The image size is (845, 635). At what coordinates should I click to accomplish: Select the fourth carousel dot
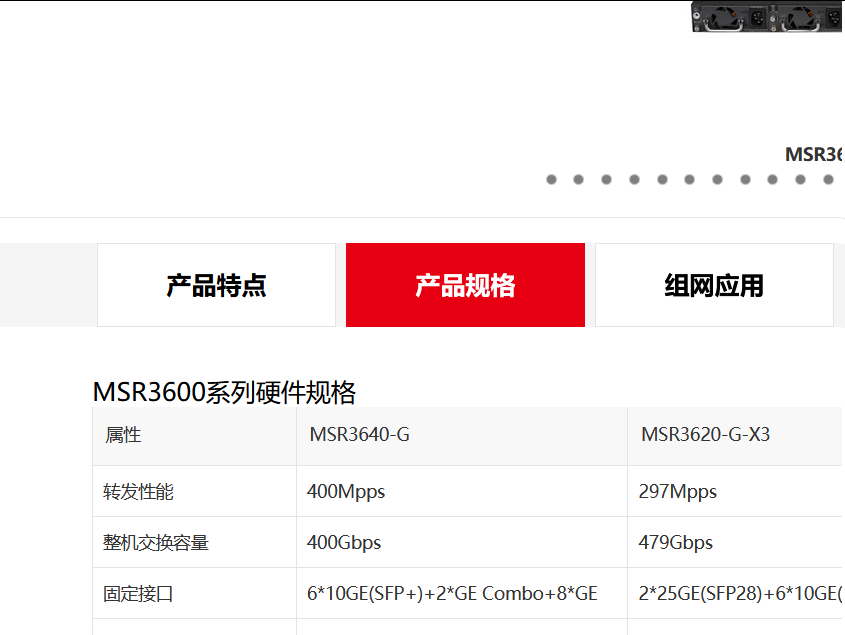click(634, 180)
